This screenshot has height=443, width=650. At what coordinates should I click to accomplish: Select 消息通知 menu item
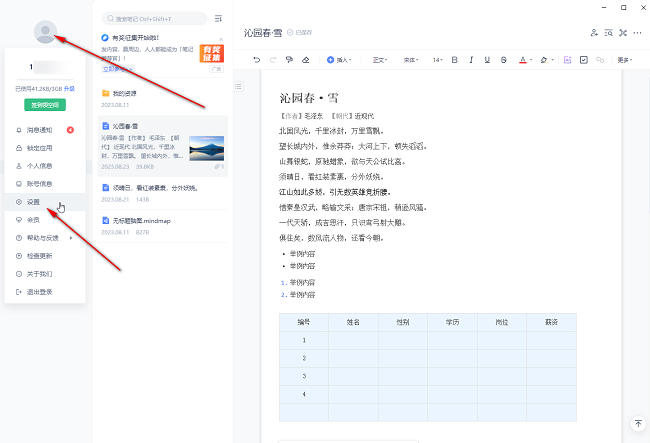(45, 130)
